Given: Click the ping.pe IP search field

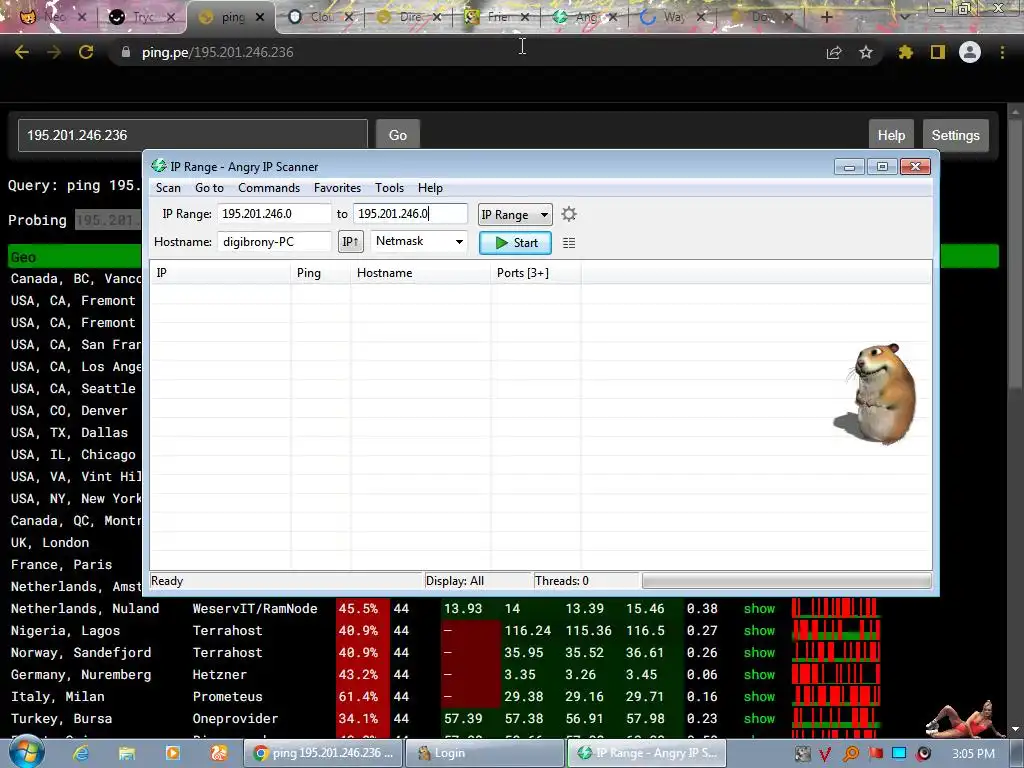Looking at the screenshot, I should (x=193, y=135).
